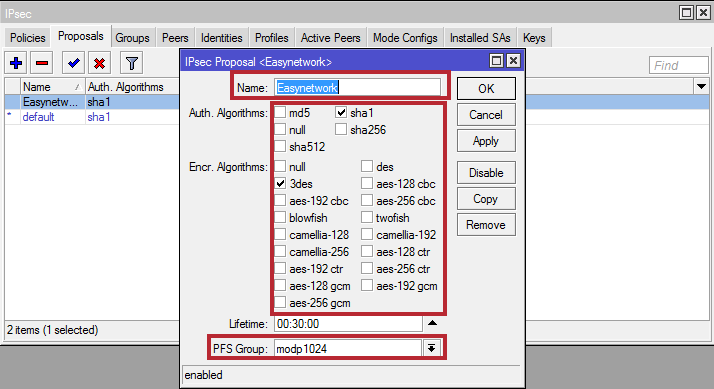
Task: Click the Cancel button
Action: click(486, 115)
